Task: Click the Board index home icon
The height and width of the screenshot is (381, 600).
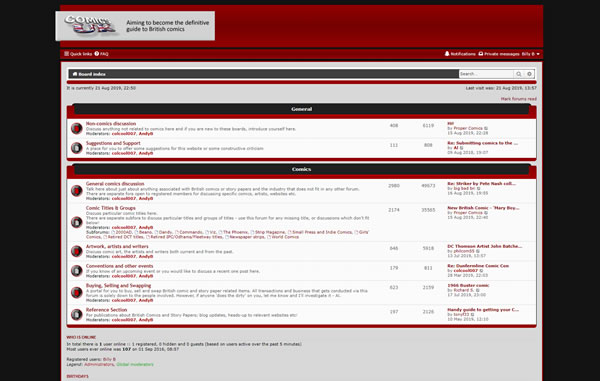Action: coord(75,74)
